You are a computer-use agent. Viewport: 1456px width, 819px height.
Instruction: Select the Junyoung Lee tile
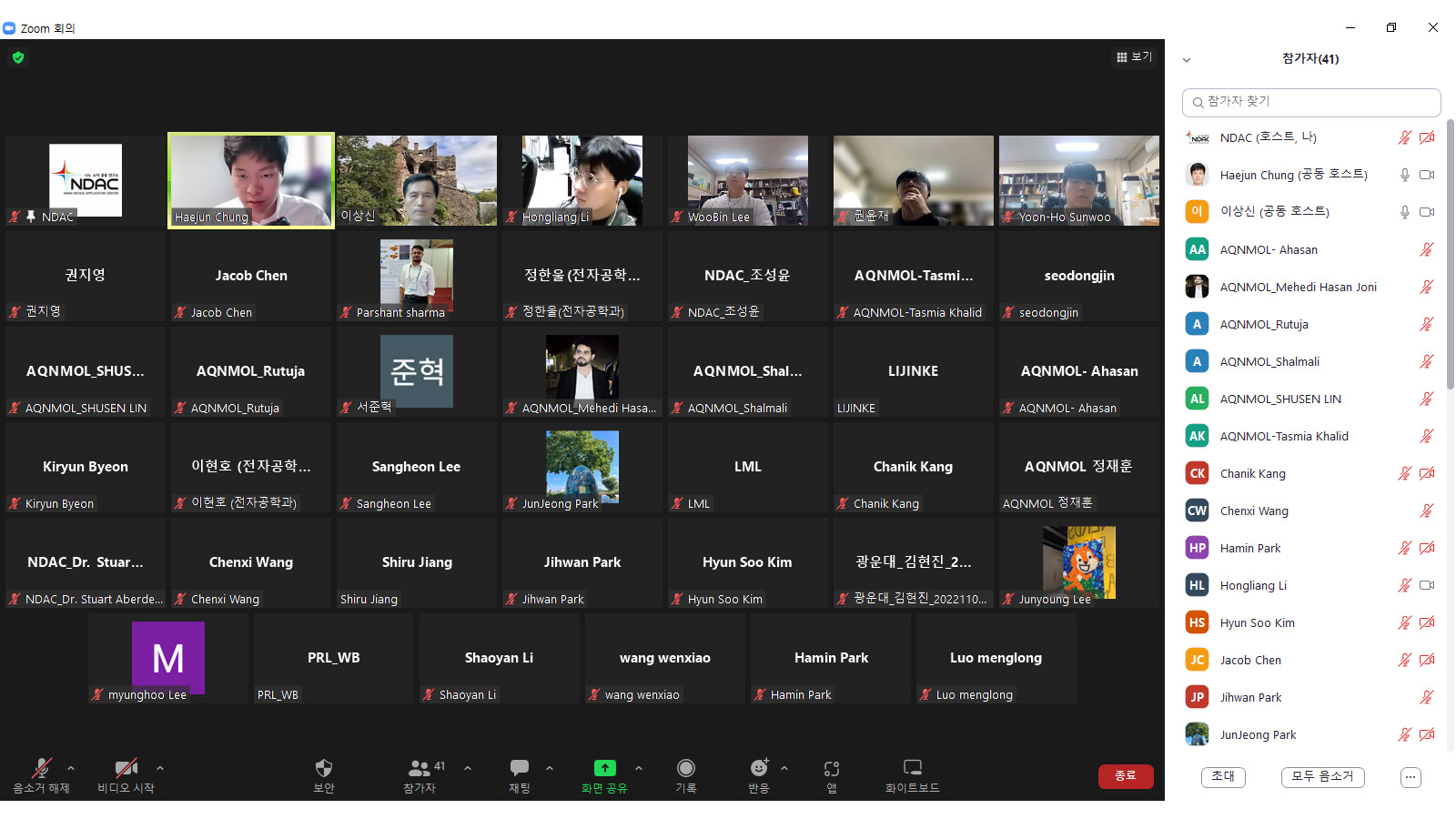(1079, 562)
